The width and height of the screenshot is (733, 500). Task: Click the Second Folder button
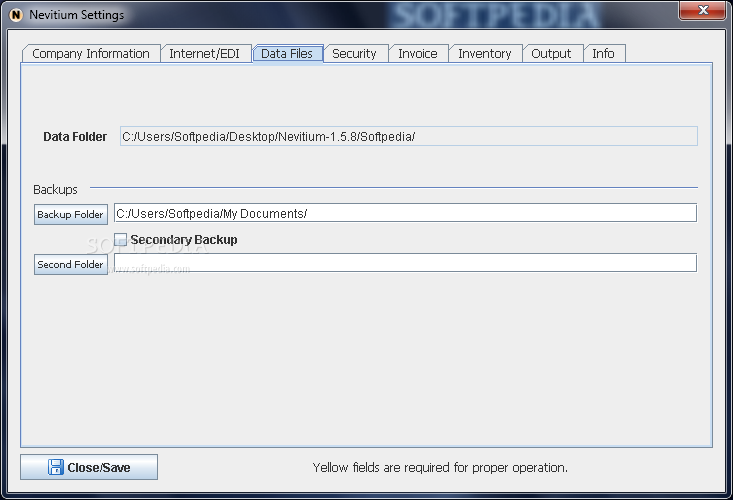tap(71, 264)
